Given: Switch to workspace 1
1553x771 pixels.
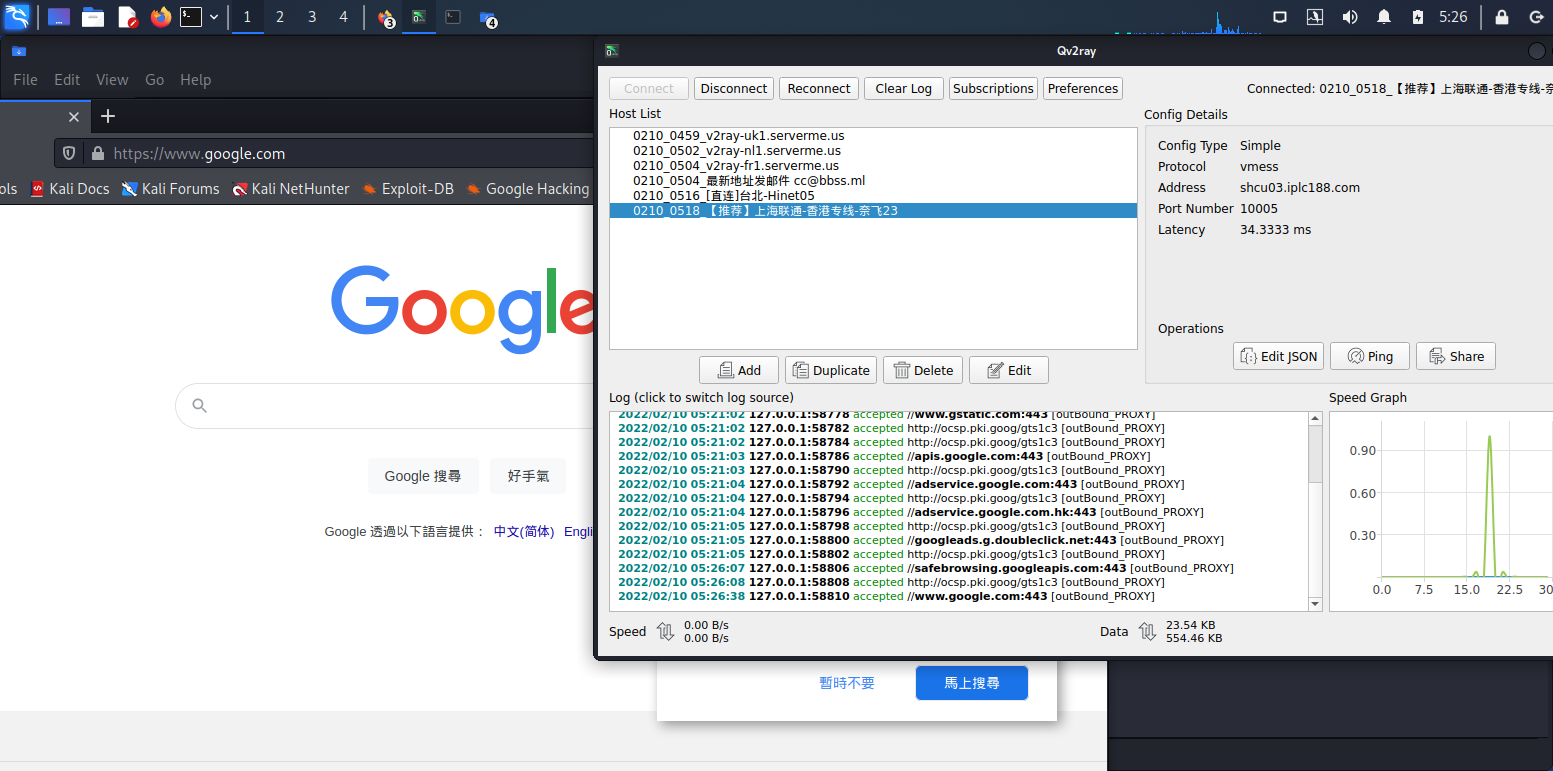Looking at the screenshot, I should [x=248, y=17].
